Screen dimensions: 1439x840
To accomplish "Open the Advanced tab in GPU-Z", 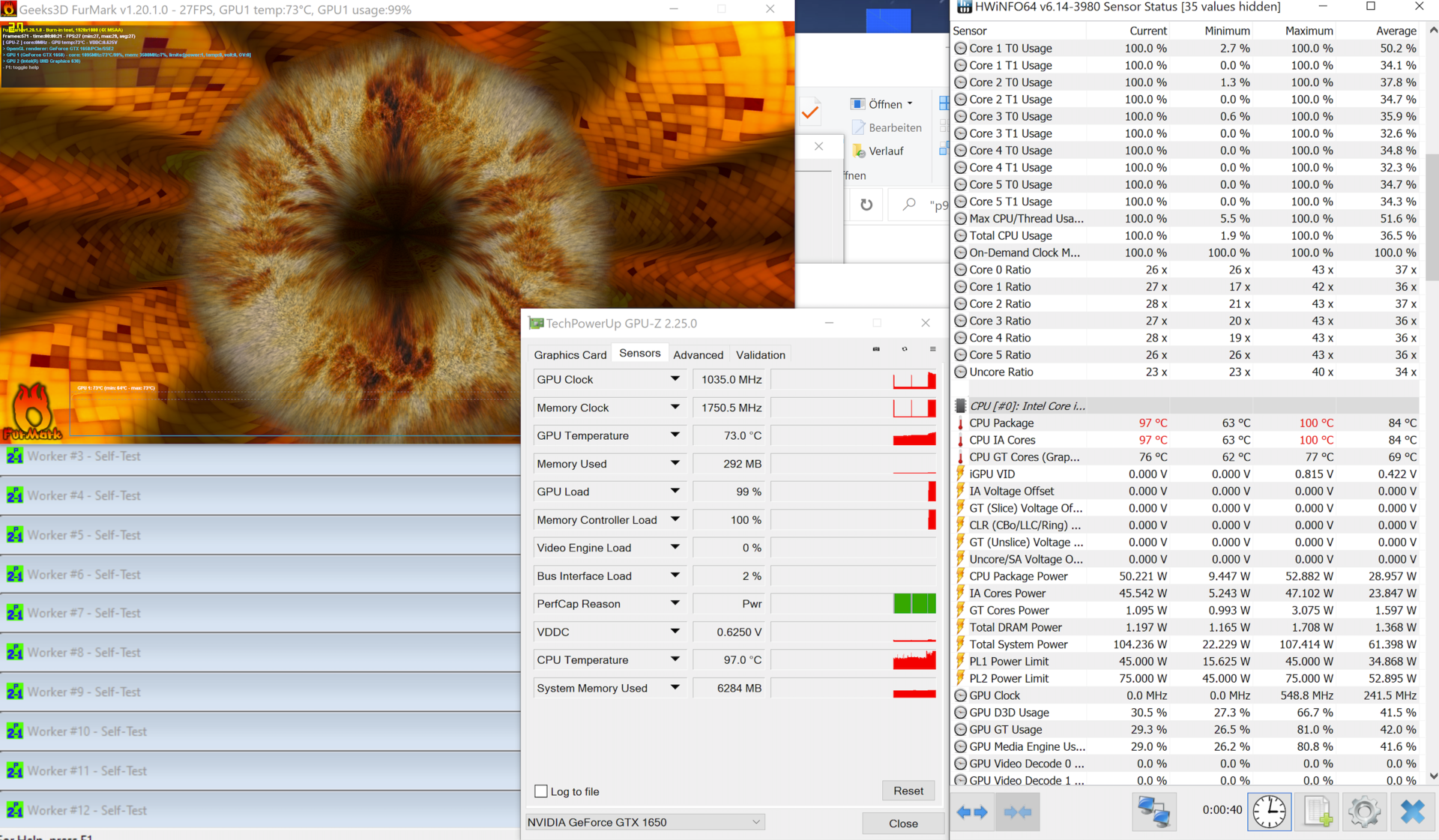I will [x=698, y=354].
